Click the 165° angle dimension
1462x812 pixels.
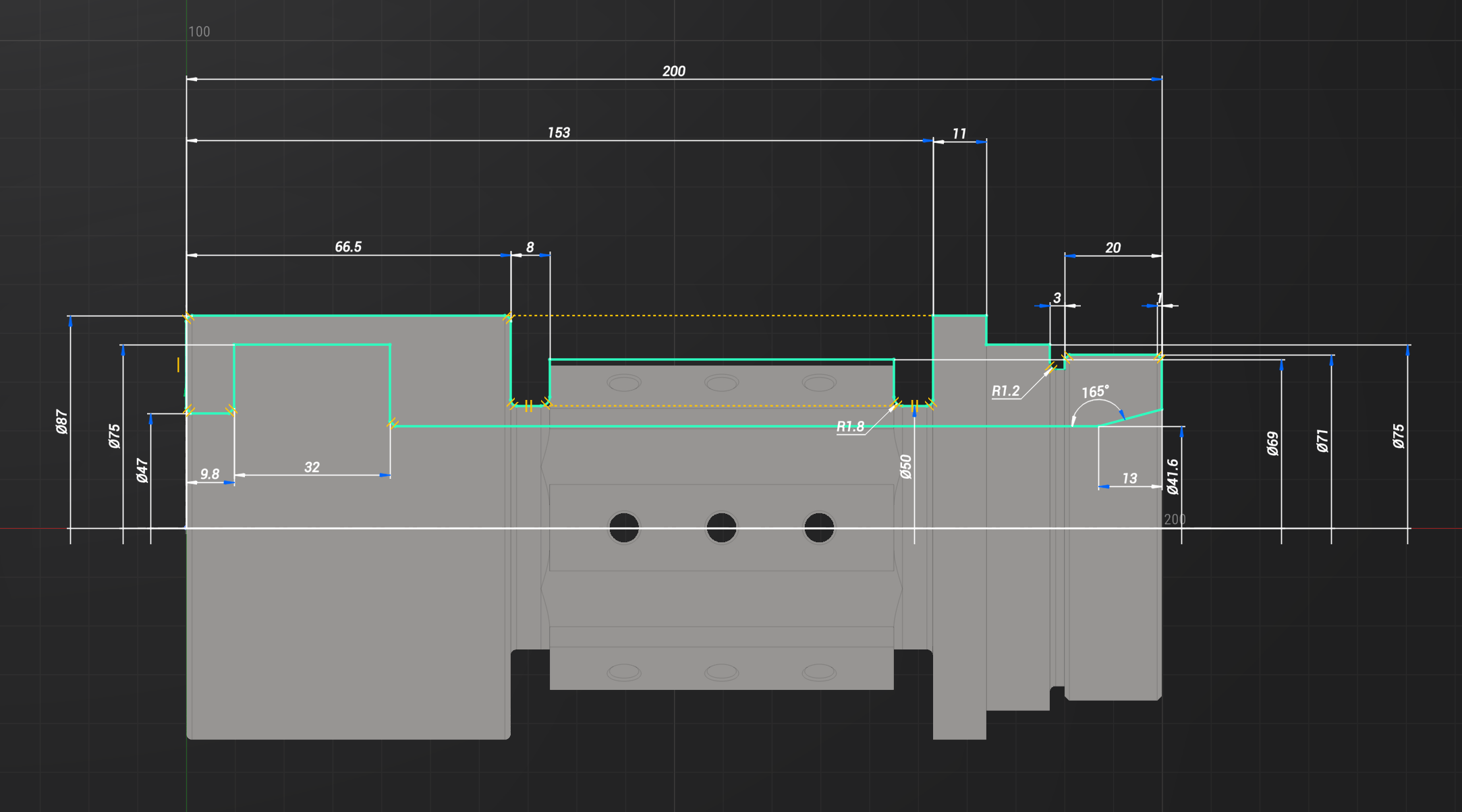pyautogui.click(x=1094, y=393)
